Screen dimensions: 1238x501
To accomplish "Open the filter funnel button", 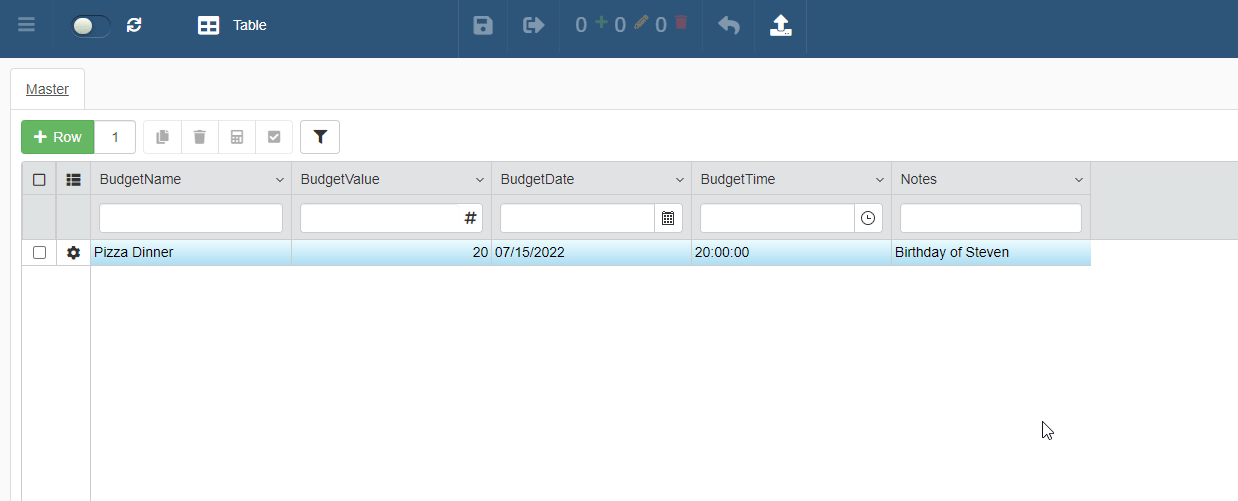I will [x=320, y=137].
